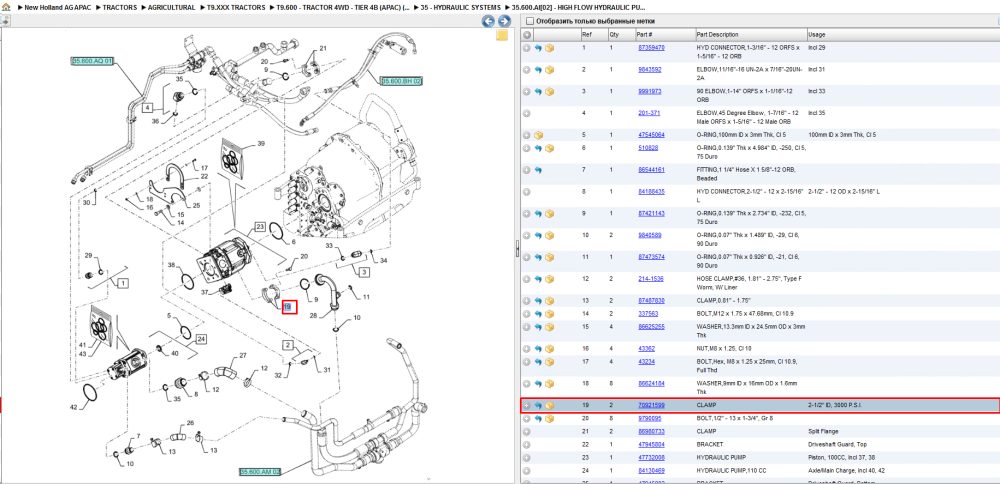
Task: Open part number link 87359470
Action: [x=651, y=48]
